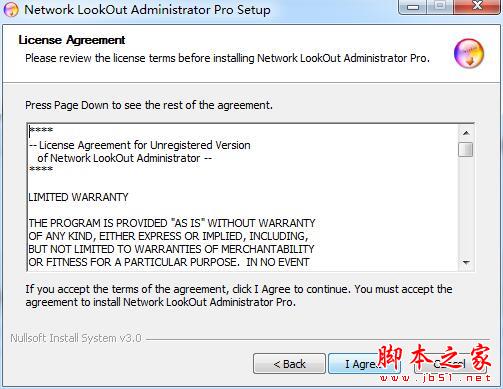This screenshot has height=389, width=503.
Task: Click the 'License Agreement for Unregistered Version' line
Action: pyautogui.click(x=140, y=145)
